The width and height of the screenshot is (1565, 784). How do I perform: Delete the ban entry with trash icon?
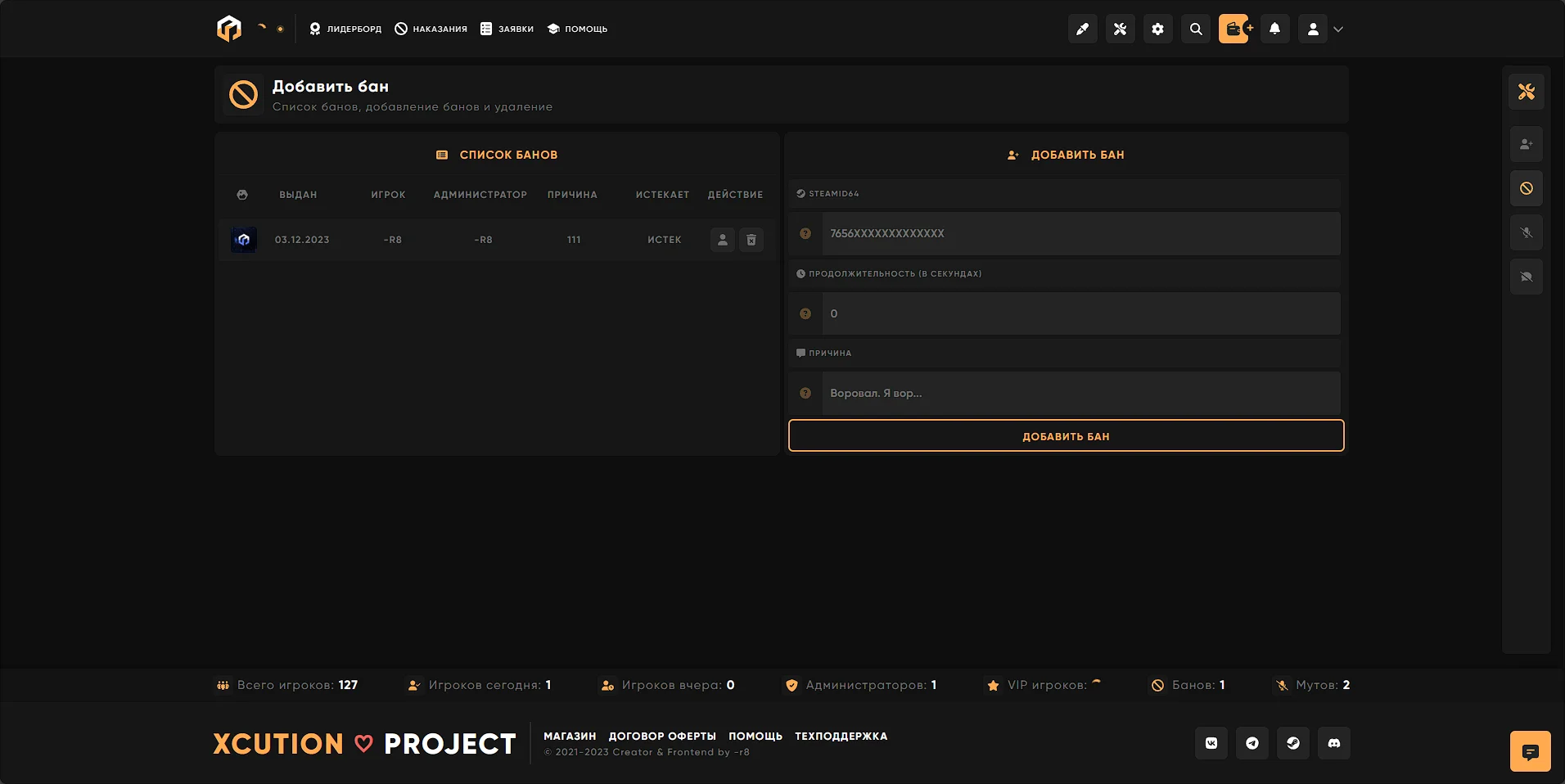tap(751, 240)
